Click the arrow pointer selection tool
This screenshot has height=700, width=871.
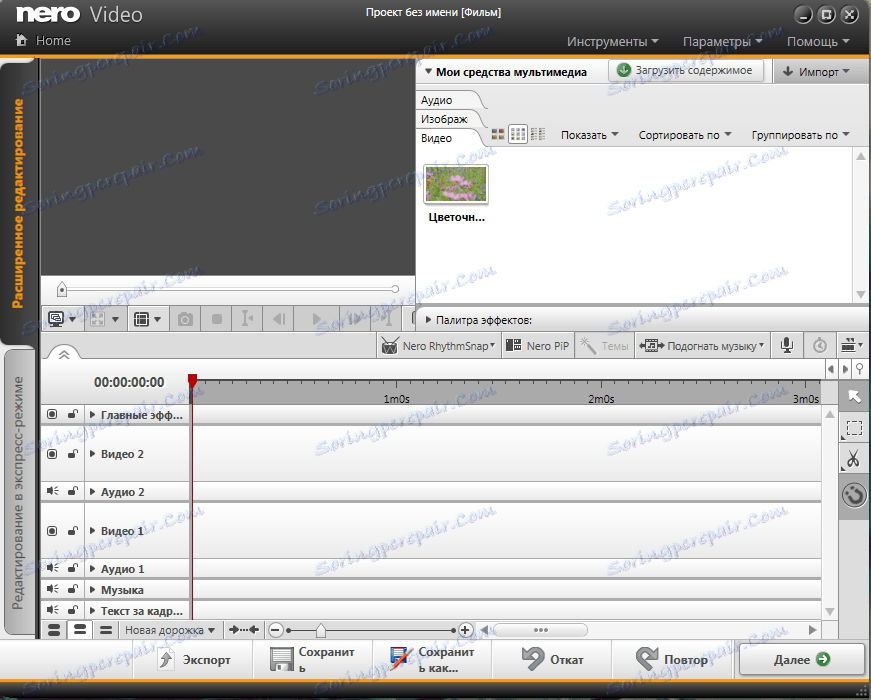(x=854, y=396)
